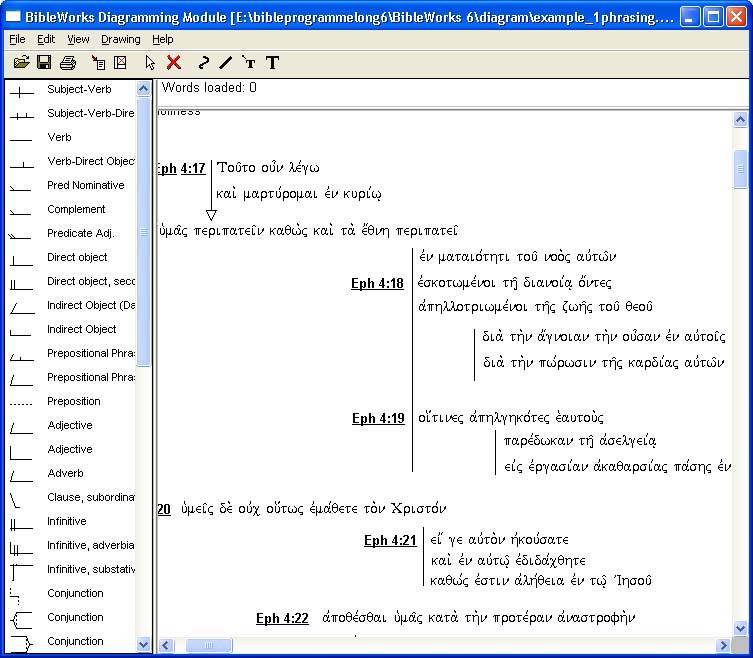The height and width of the screenshot is (658, 753).
Task: Select the last Conjunction list entry
Action: [75, 642]
